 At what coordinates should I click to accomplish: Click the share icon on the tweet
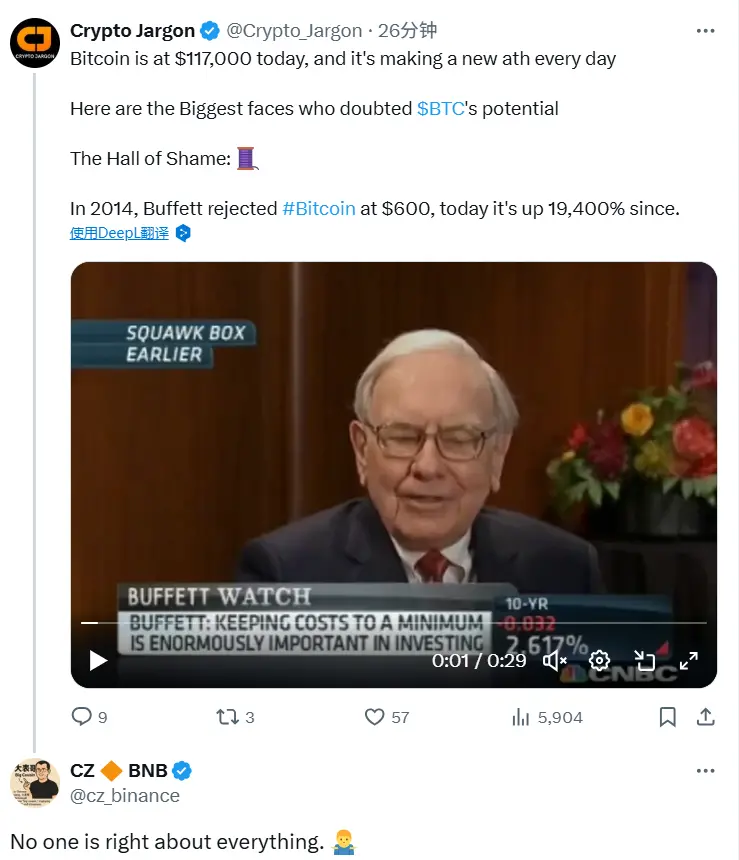705,717
